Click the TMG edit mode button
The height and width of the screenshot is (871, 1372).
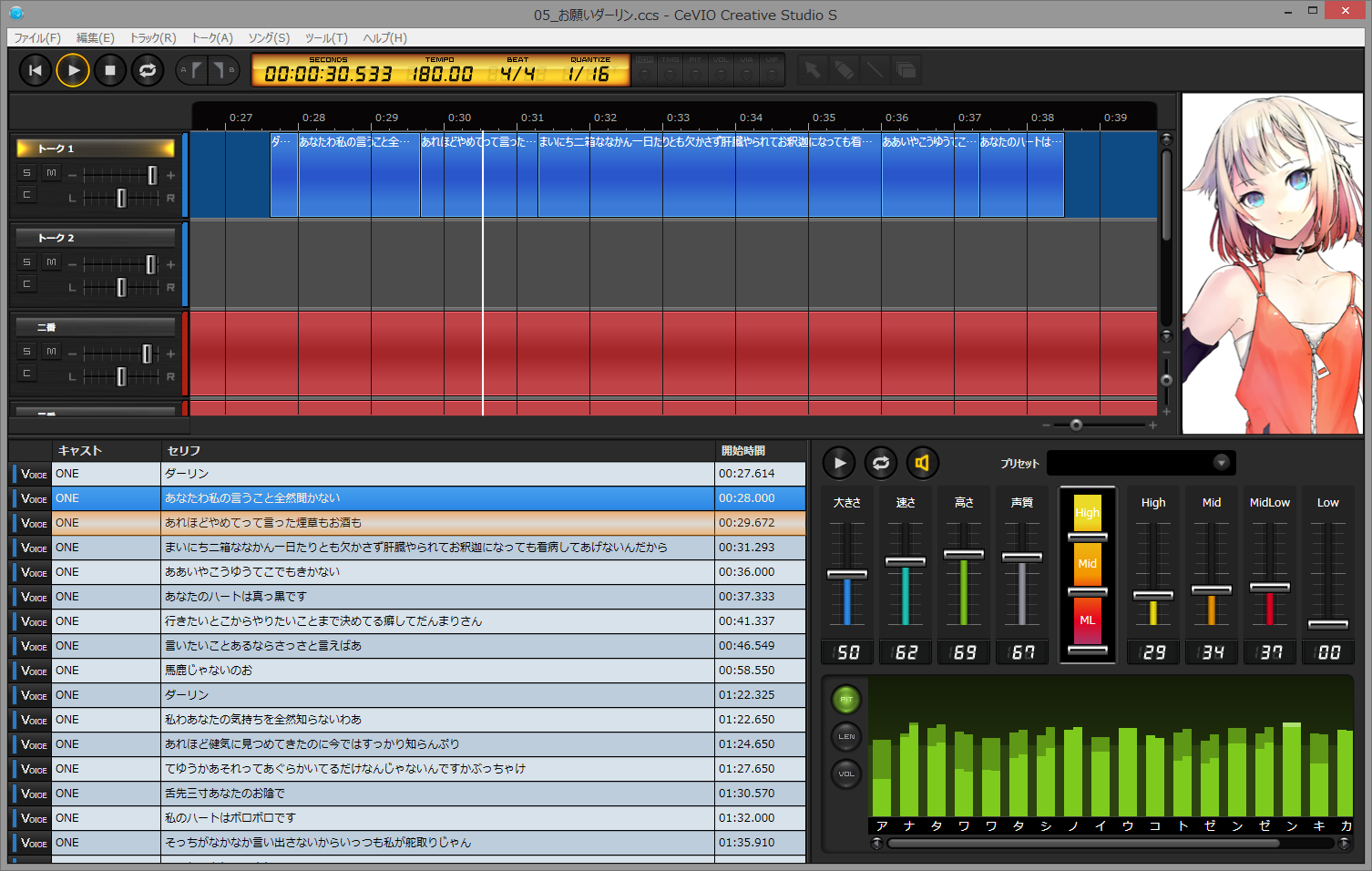click(671, 70)
